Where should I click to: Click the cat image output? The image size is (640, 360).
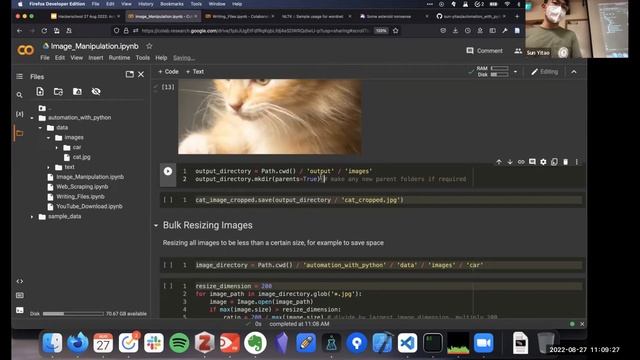[269, 116]
